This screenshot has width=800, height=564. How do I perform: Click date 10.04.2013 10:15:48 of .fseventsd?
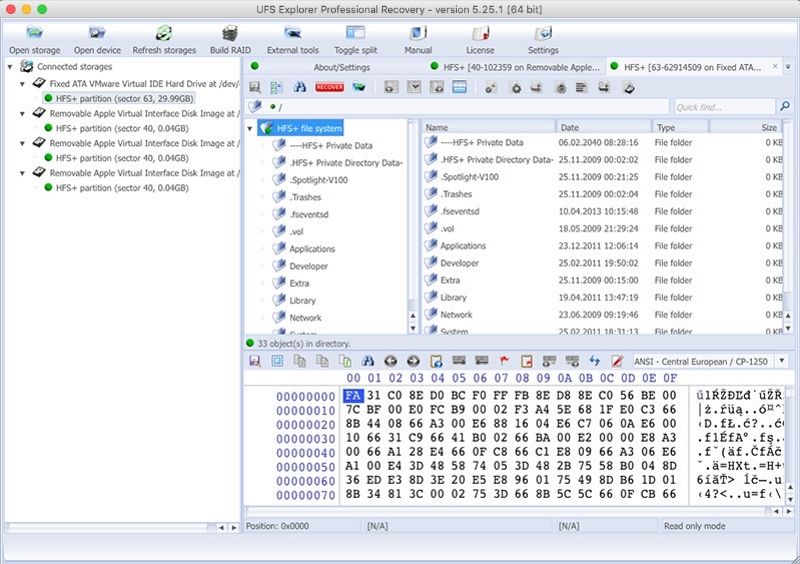click(598, 211)
